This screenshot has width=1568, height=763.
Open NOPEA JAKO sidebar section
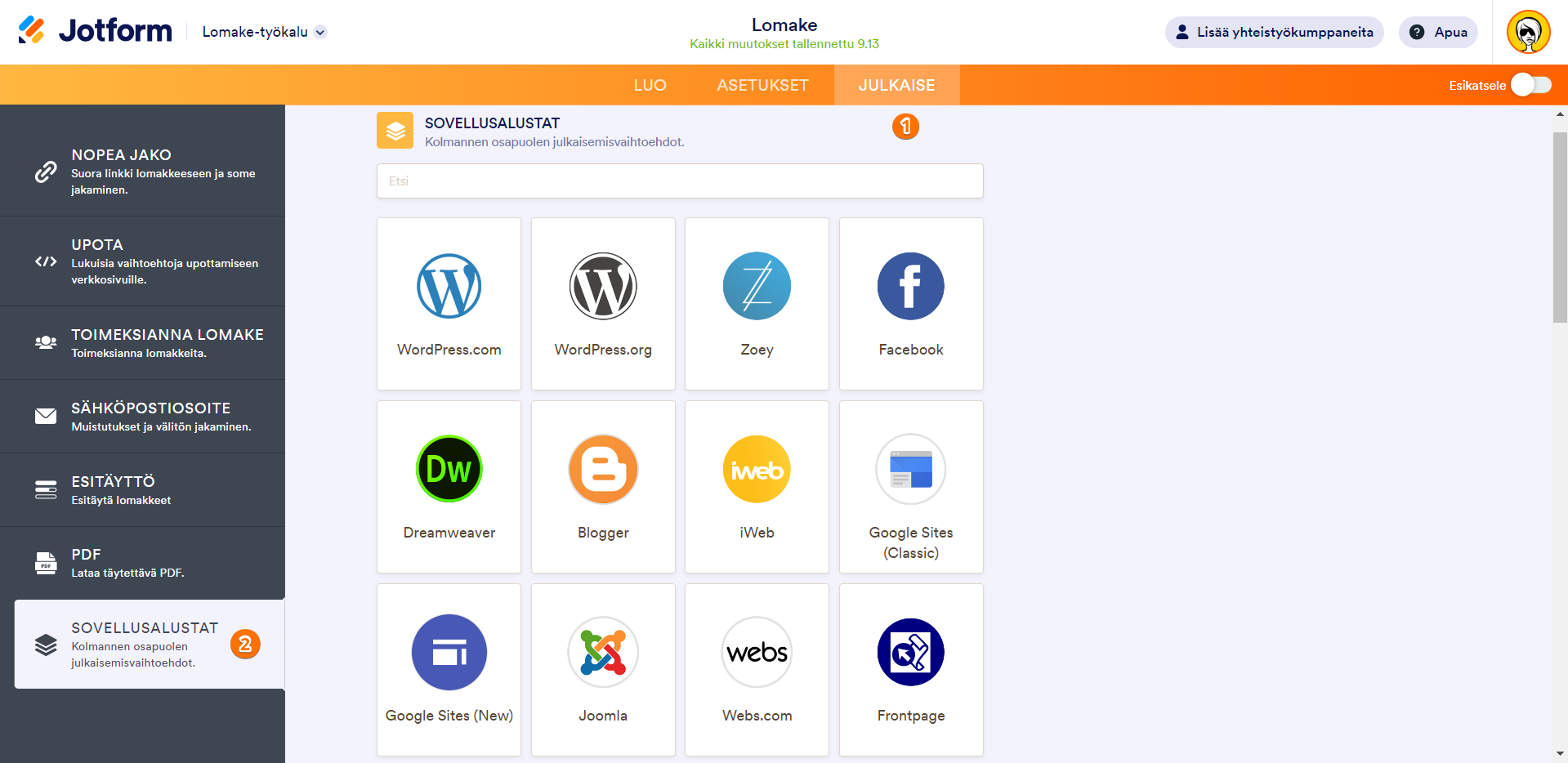(142, 172)
